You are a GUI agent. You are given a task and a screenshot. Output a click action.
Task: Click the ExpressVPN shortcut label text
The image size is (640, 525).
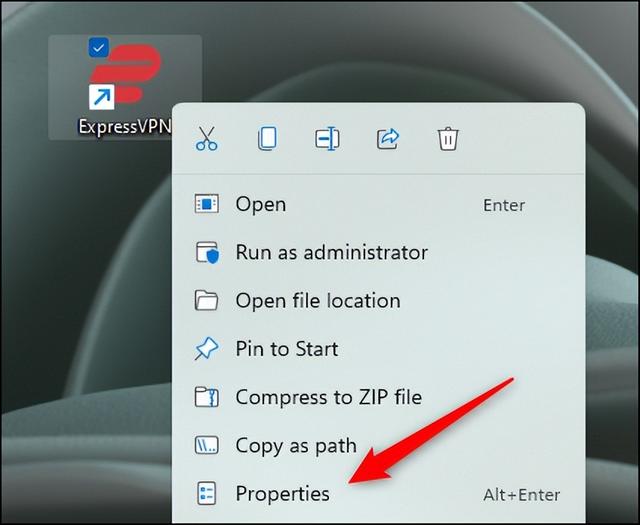[x=124, y=127]
